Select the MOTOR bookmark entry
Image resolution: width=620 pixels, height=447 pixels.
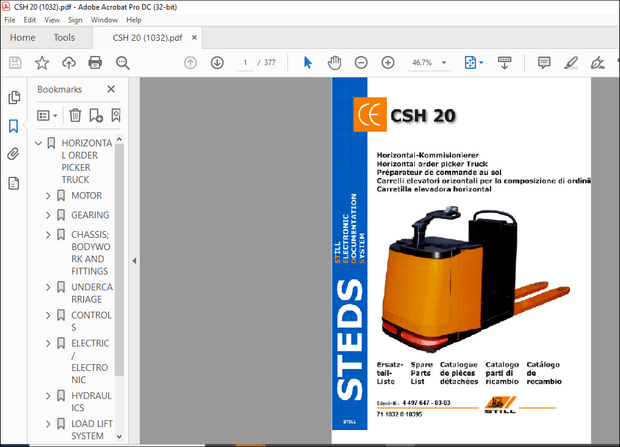(x=87, y=195)
